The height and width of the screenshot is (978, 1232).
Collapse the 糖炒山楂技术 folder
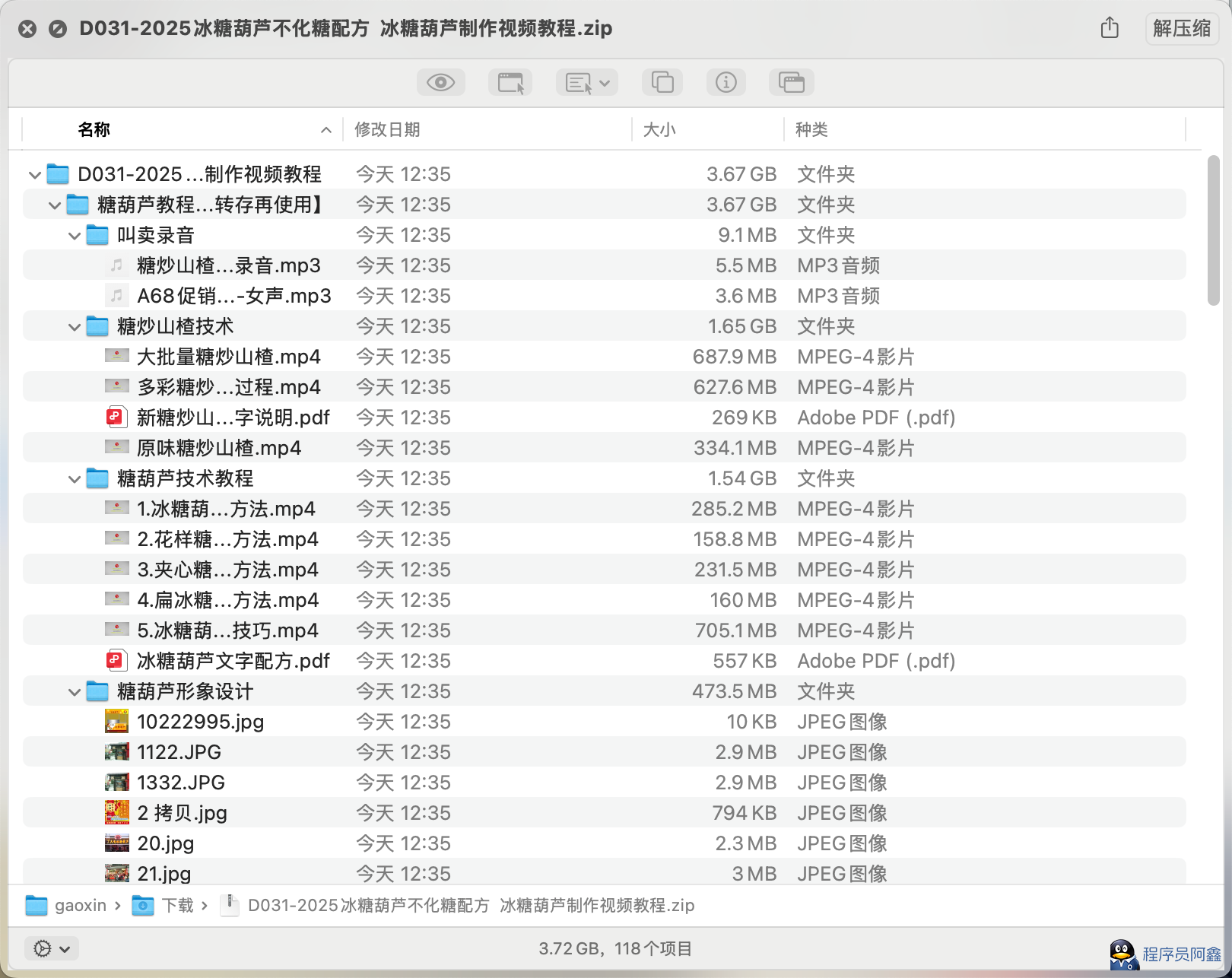(x=75, y=327)
